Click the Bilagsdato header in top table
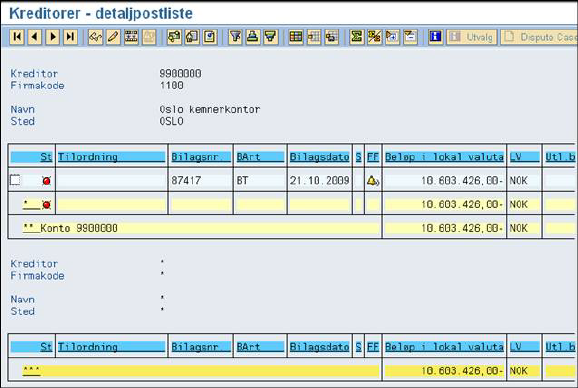 click(319, 157)
